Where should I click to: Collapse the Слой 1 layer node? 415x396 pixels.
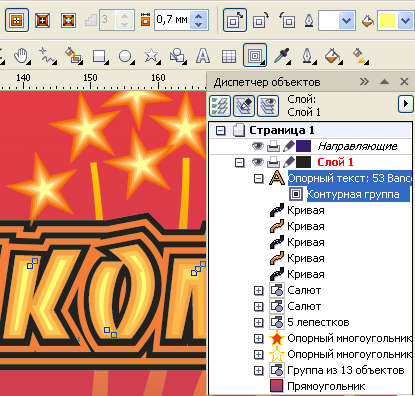coord(239,162)
